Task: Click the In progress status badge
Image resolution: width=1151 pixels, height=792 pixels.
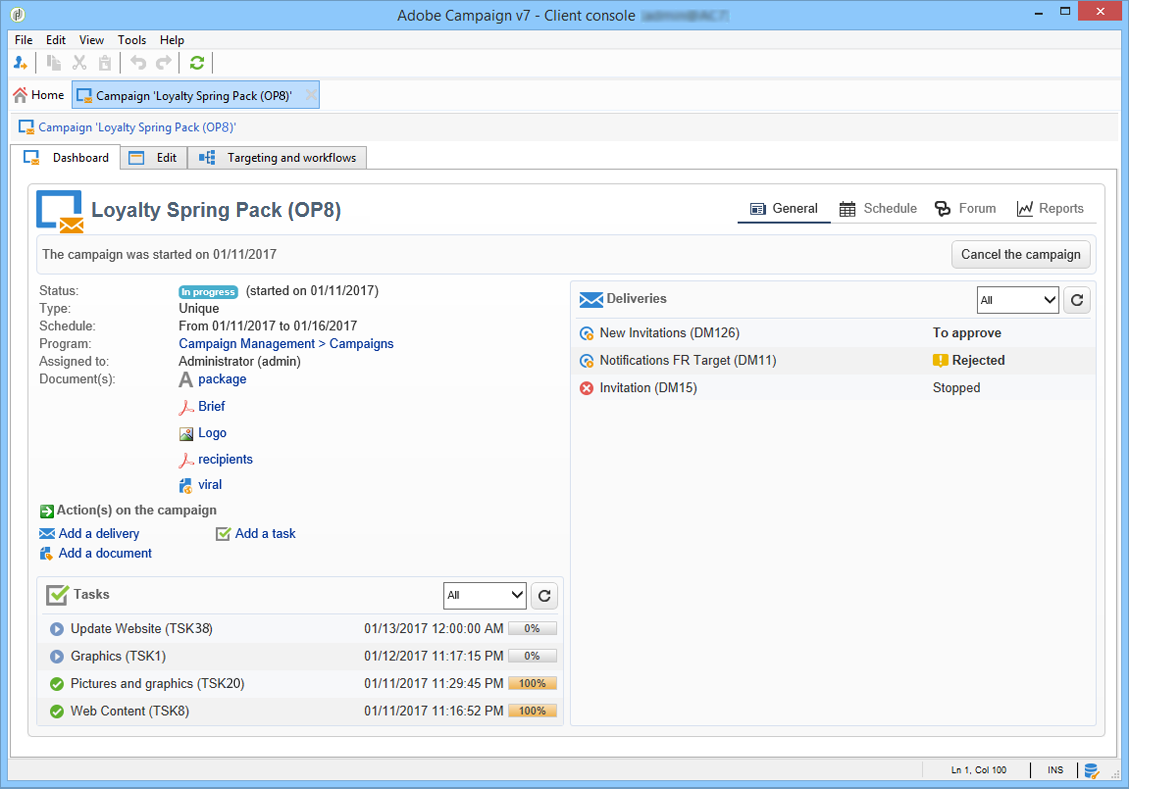Action: click(208, 292)
